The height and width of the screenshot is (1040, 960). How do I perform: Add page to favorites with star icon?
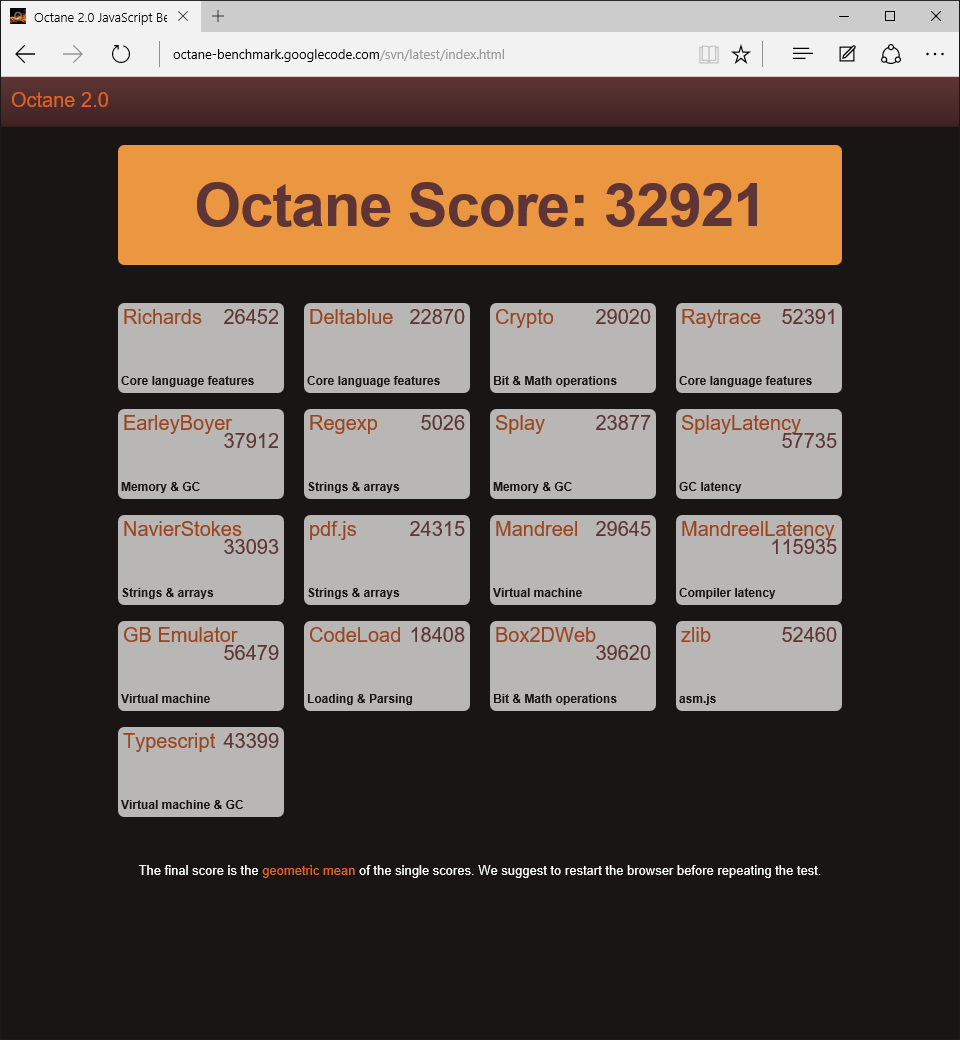click(x=740, y=54)
